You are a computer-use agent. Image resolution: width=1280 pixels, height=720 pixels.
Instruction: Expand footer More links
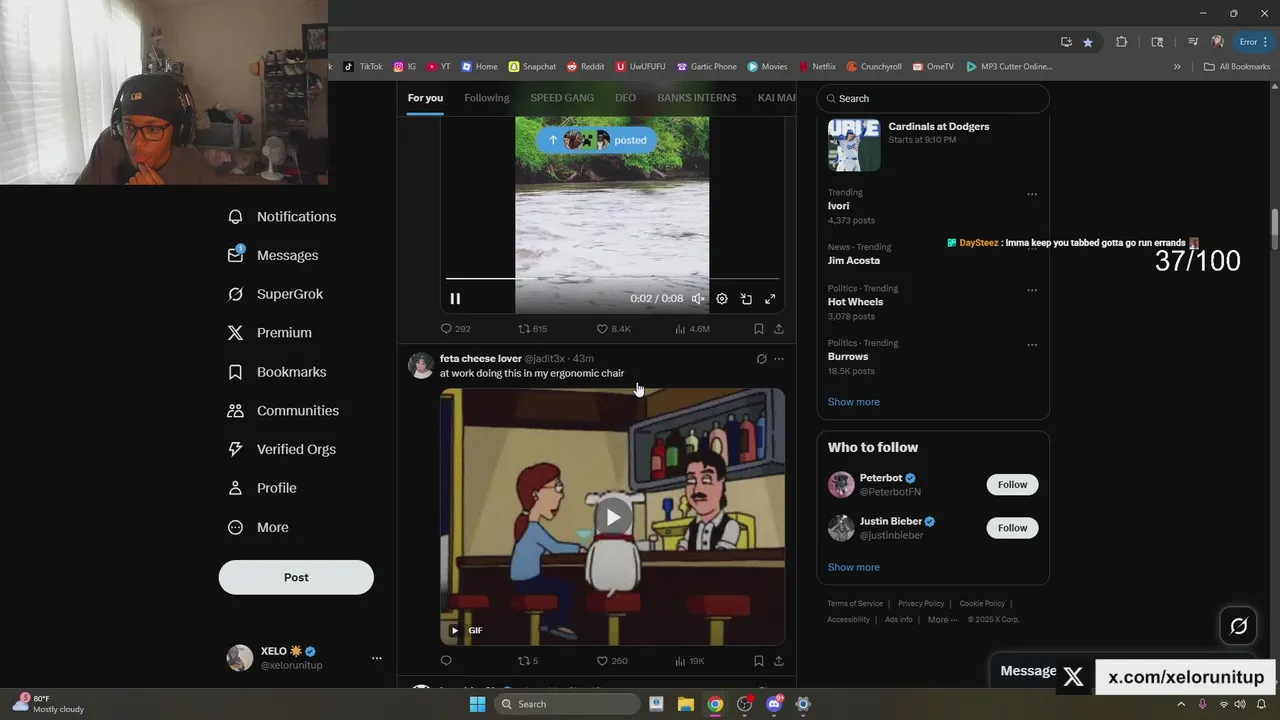pyautogui.click(x=942, y=620)
